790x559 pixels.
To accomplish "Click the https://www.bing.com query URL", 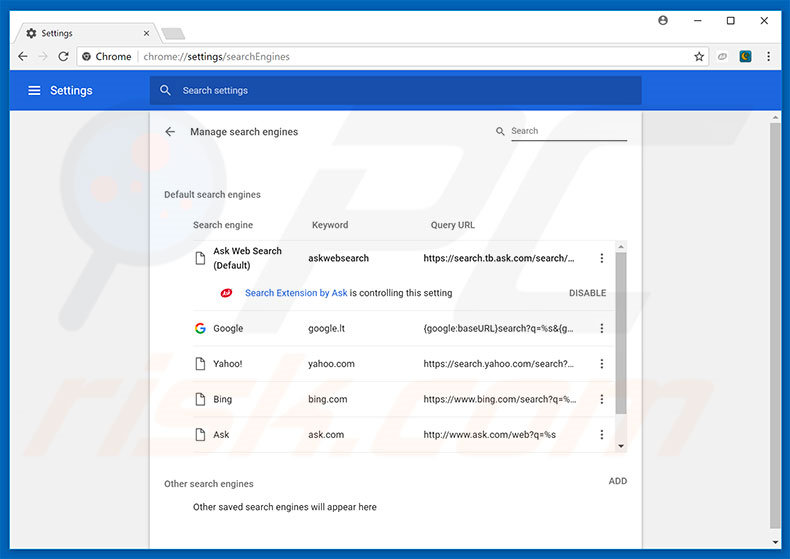I will tap(499, 399).
